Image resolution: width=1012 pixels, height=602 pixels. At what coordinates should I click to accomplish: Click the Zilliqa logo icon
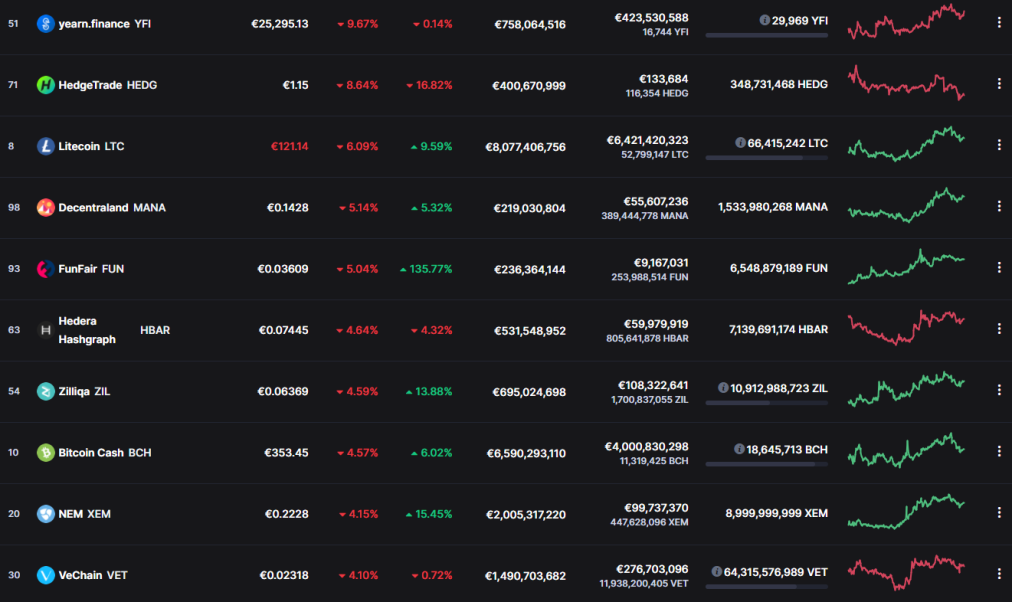45,392
